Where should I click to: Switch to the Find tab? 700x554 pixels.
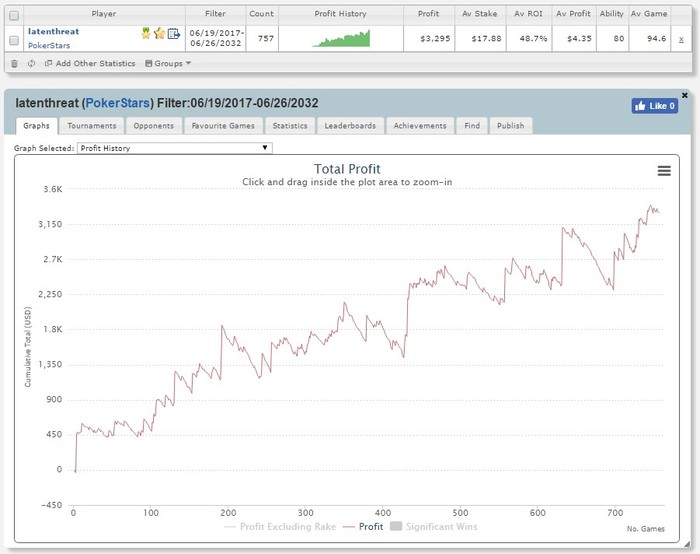pyautogui.click(x=472, y=126)
